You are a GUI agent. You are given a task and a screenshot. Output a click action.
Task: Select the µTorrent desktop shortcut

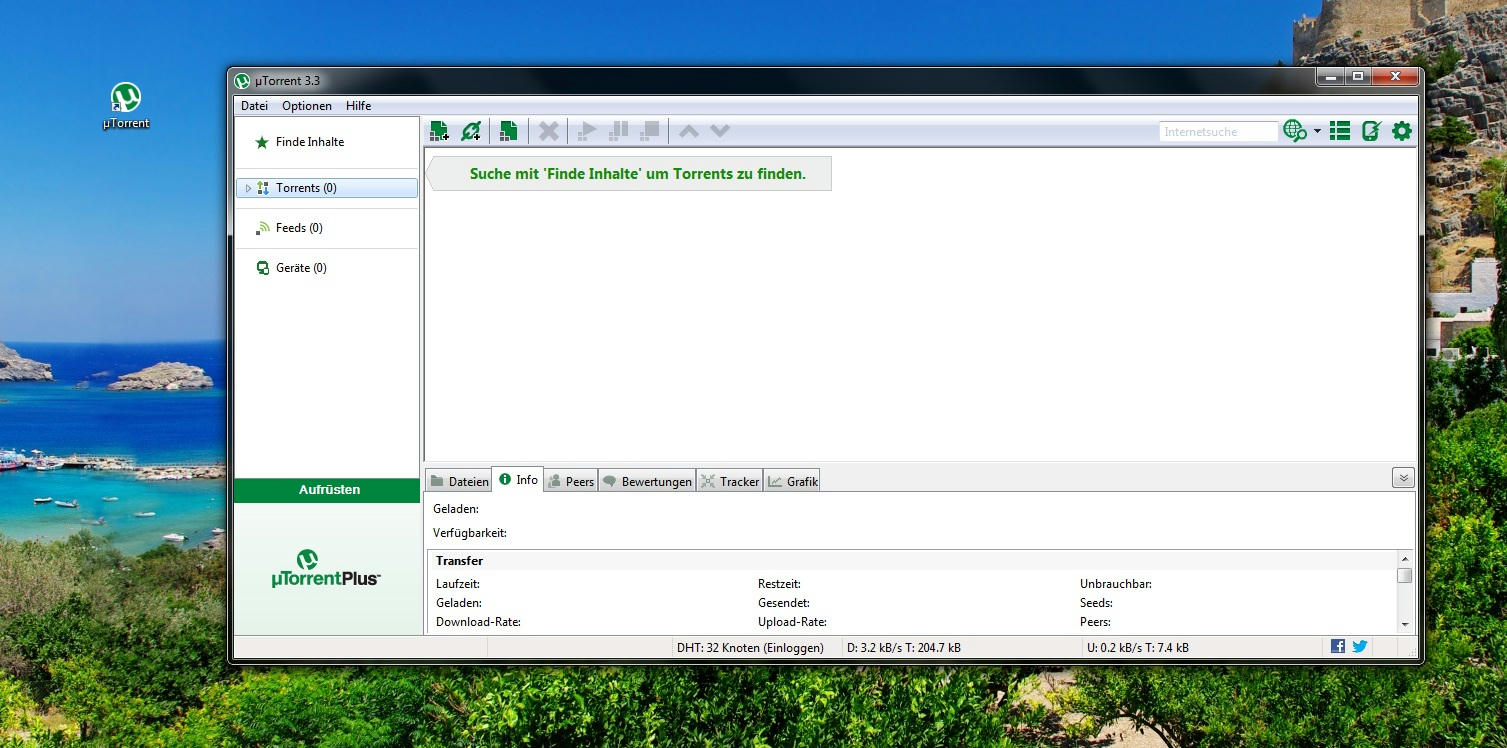(124, 104)
